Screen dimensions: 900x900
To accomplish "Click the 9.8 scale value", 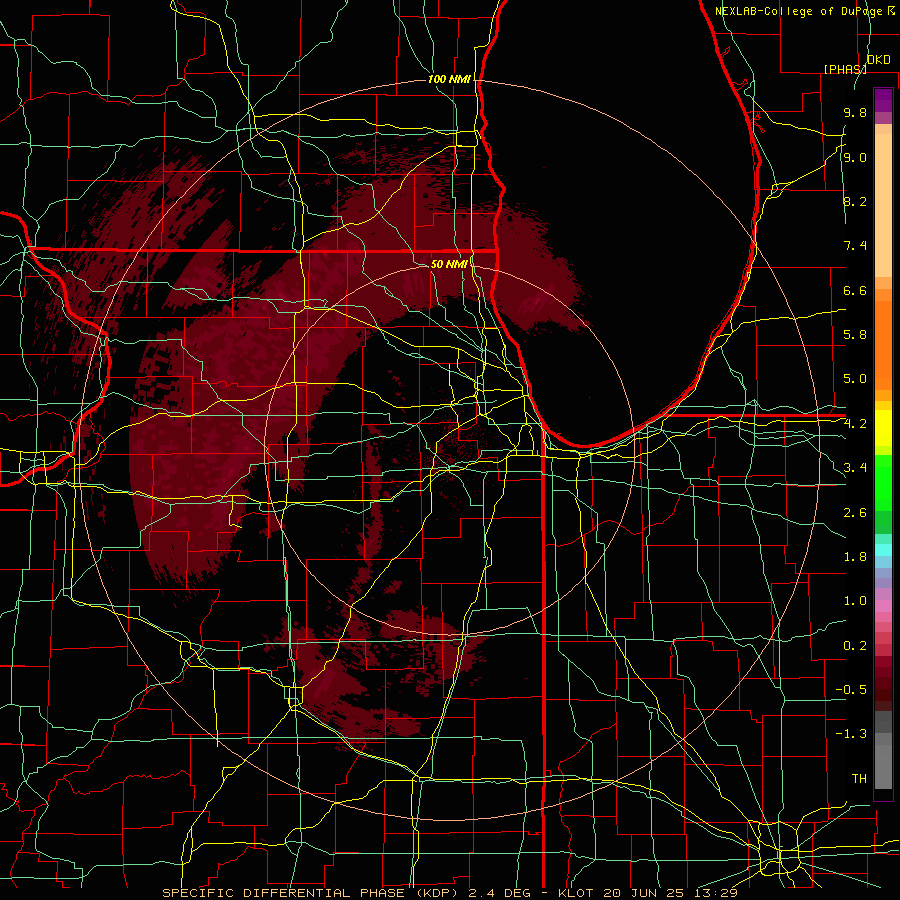I will [x=855, y=113].
